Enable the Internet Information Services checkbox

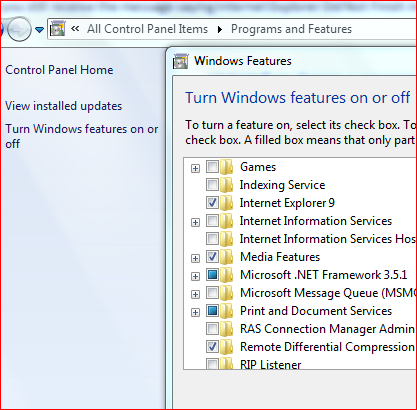coord(212,220)
